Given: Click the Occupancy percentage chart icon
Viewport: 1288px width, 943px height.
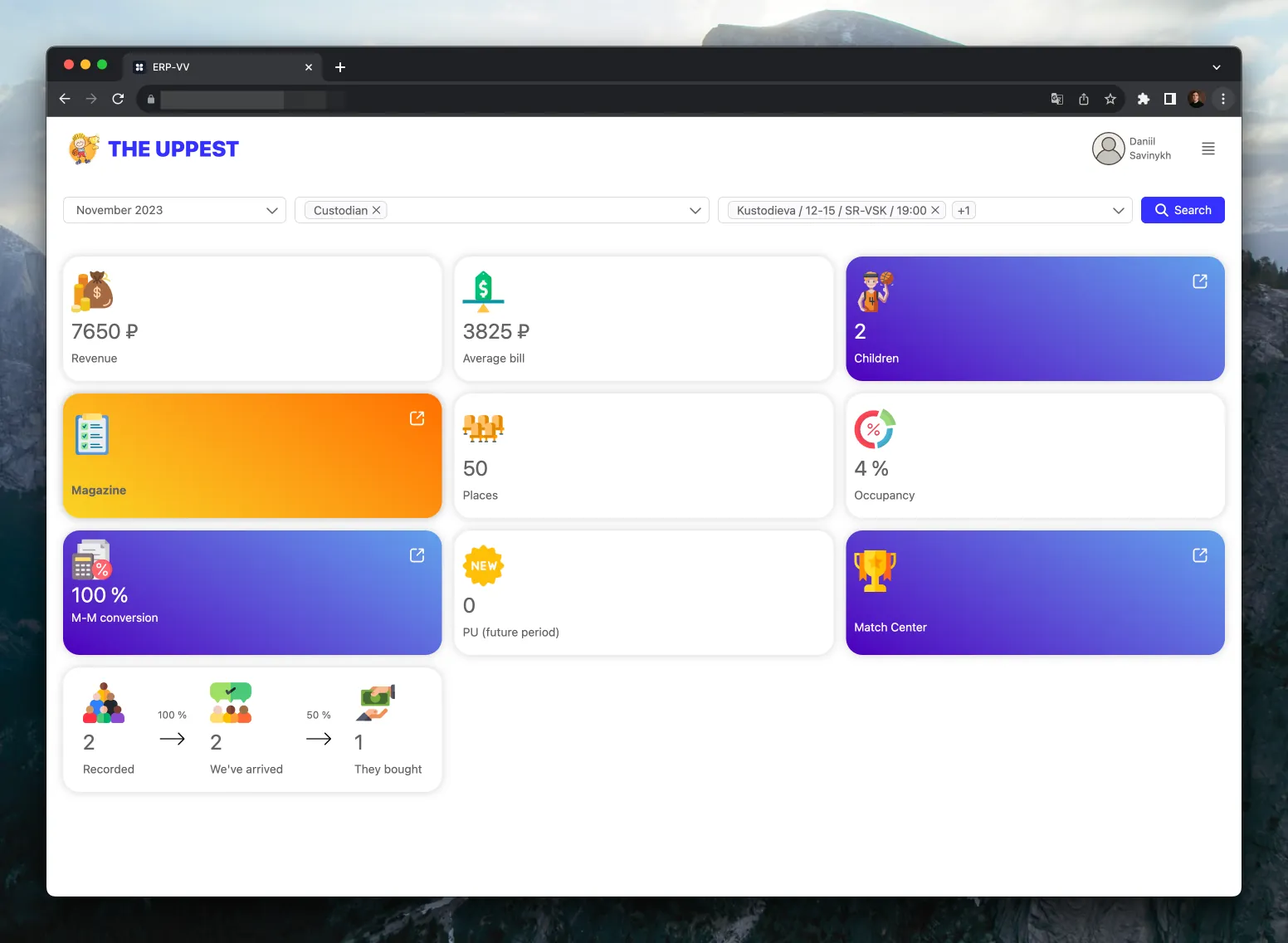Looking at the screenshot, I should pyautogui.click(x=874, y=429).
